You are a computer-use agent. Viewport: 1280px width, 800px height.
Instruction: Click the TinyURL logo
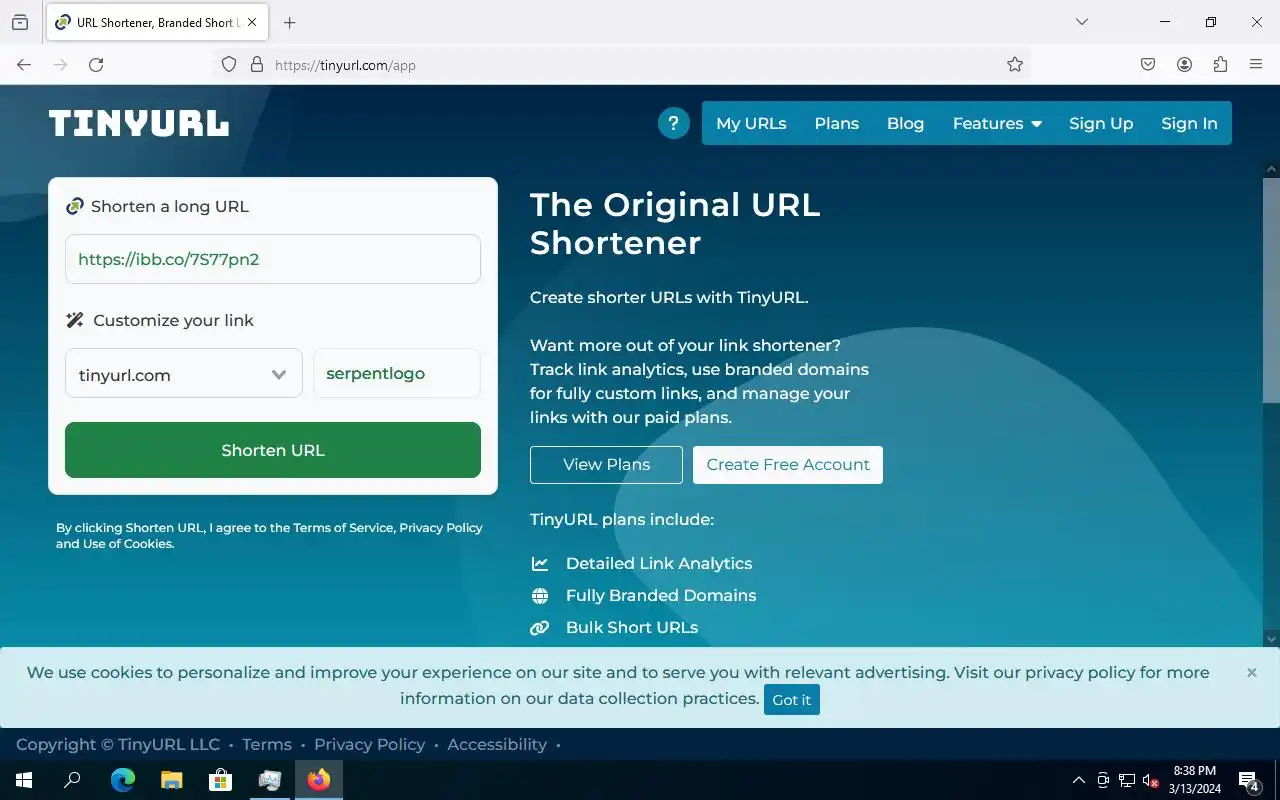pyautogui.click(x=139, y=123)
